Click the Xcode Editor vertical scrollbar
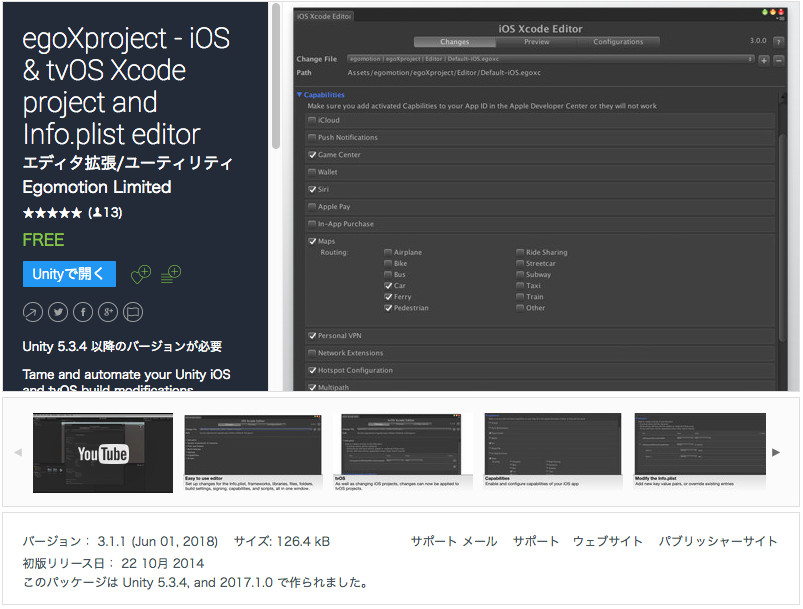This screenshot has height=609, width=803. pos(782,236)
